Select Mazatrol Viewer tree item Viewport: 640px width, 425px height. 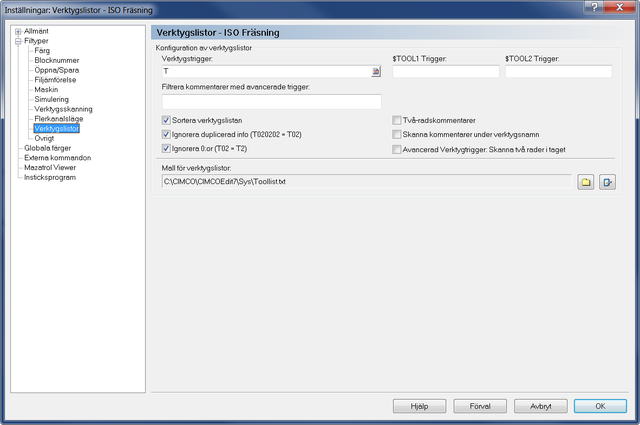tap(50, 168)
